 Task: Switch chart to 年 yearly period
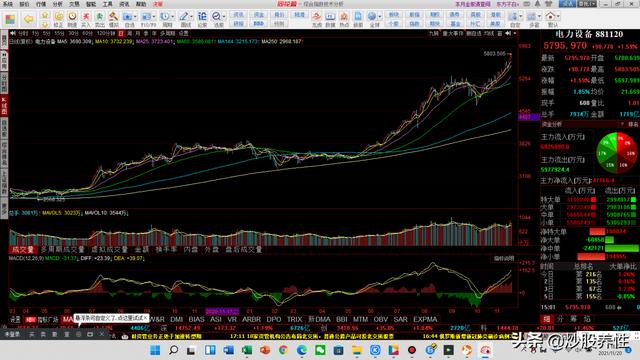tap(154, 33)
